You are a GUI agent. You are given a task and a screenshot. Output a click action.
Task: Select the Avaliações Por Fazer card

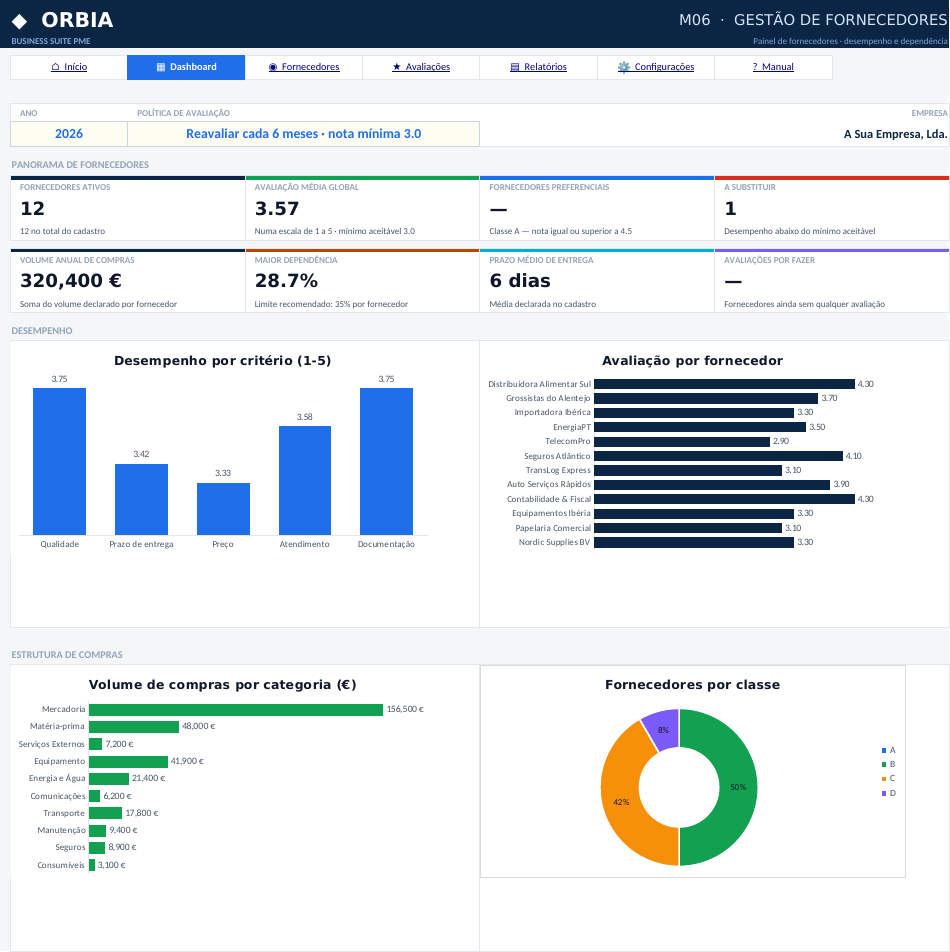[832, 281]
